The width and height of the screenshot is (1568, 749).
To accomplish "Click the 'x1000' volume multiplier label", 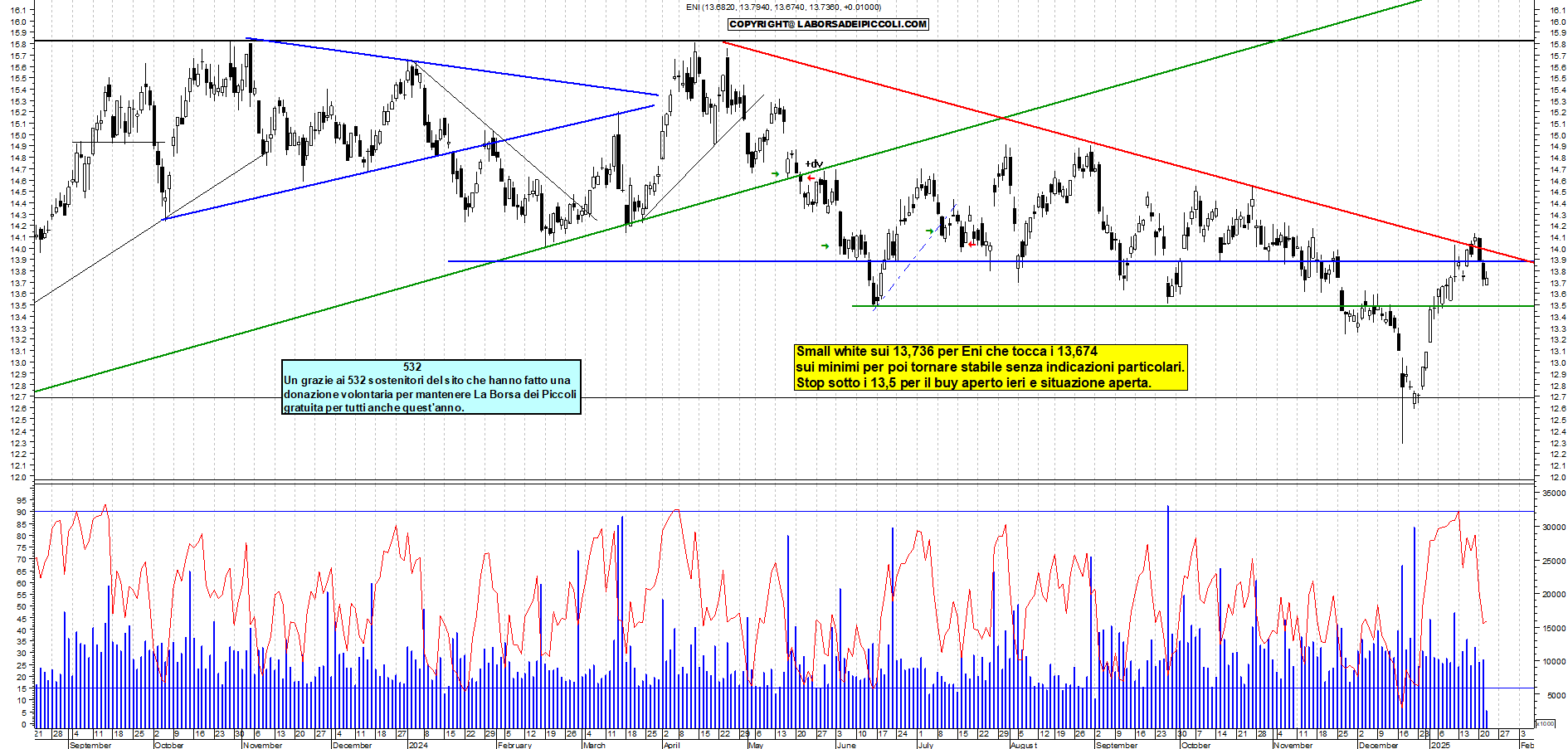I will pos(1546,723).
